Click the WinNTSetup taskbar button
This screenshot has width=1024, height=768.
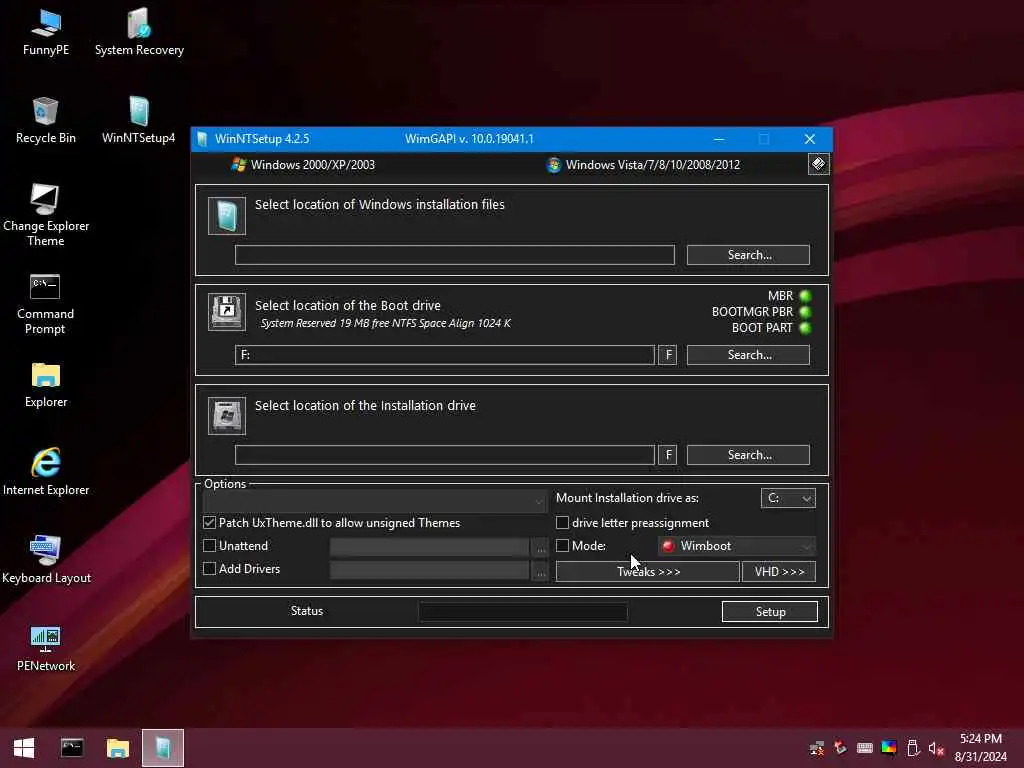163,748
